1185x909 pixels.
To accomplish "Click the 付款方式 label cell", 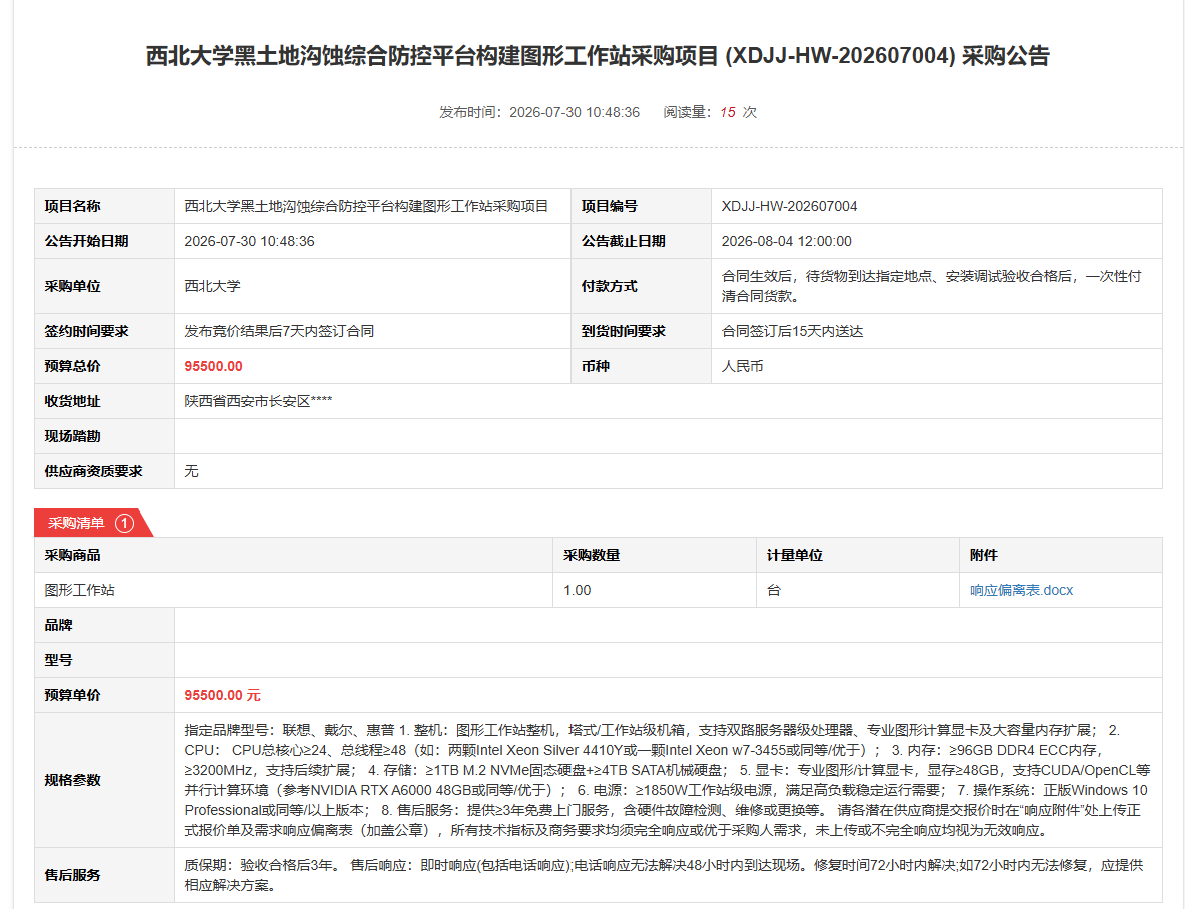I will click(x=641, y=286).
